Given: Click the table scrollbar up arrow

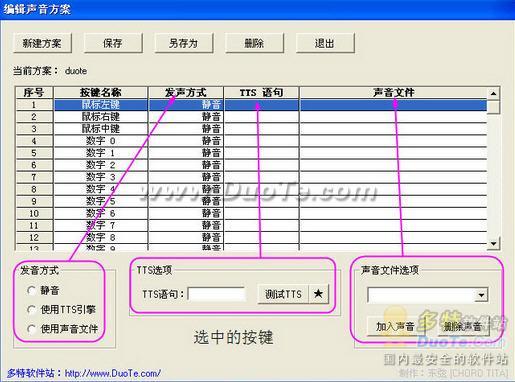Looking at the screenshot, I should tap(493, 93).
